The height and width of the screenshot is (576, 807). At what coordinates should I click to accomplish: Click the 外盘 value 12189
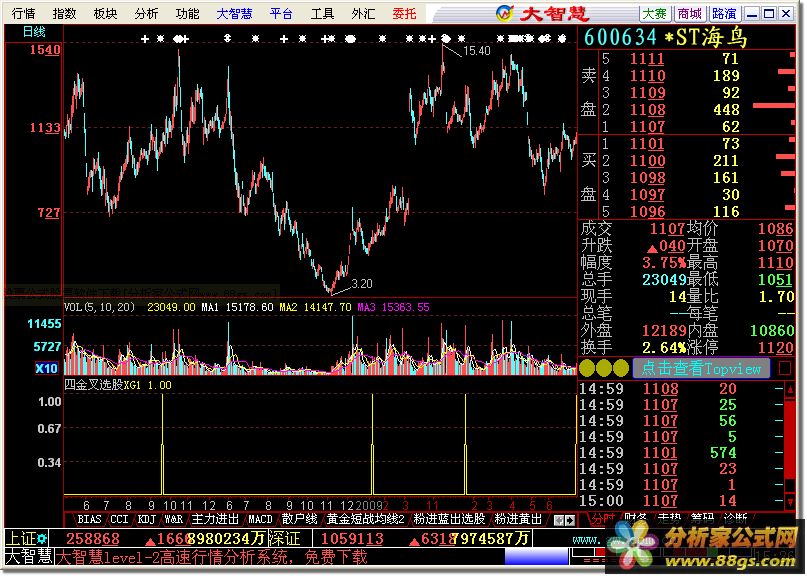point(664,330)
